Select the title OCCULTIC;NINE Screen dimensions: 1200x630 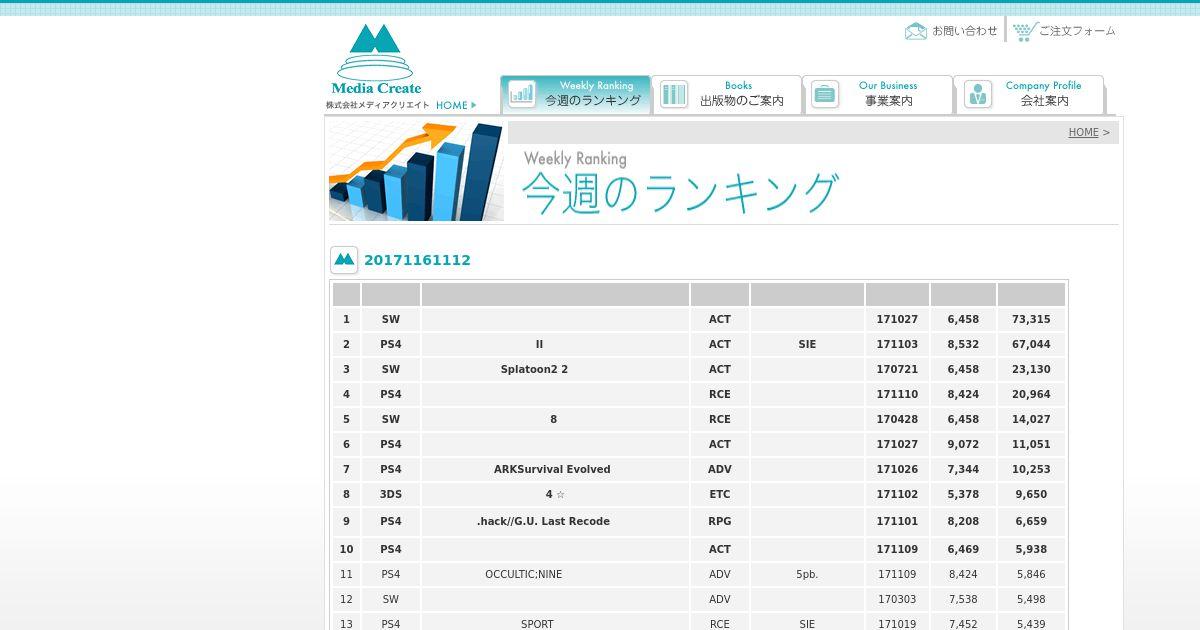pyautogui.click(x=524, y=574)
